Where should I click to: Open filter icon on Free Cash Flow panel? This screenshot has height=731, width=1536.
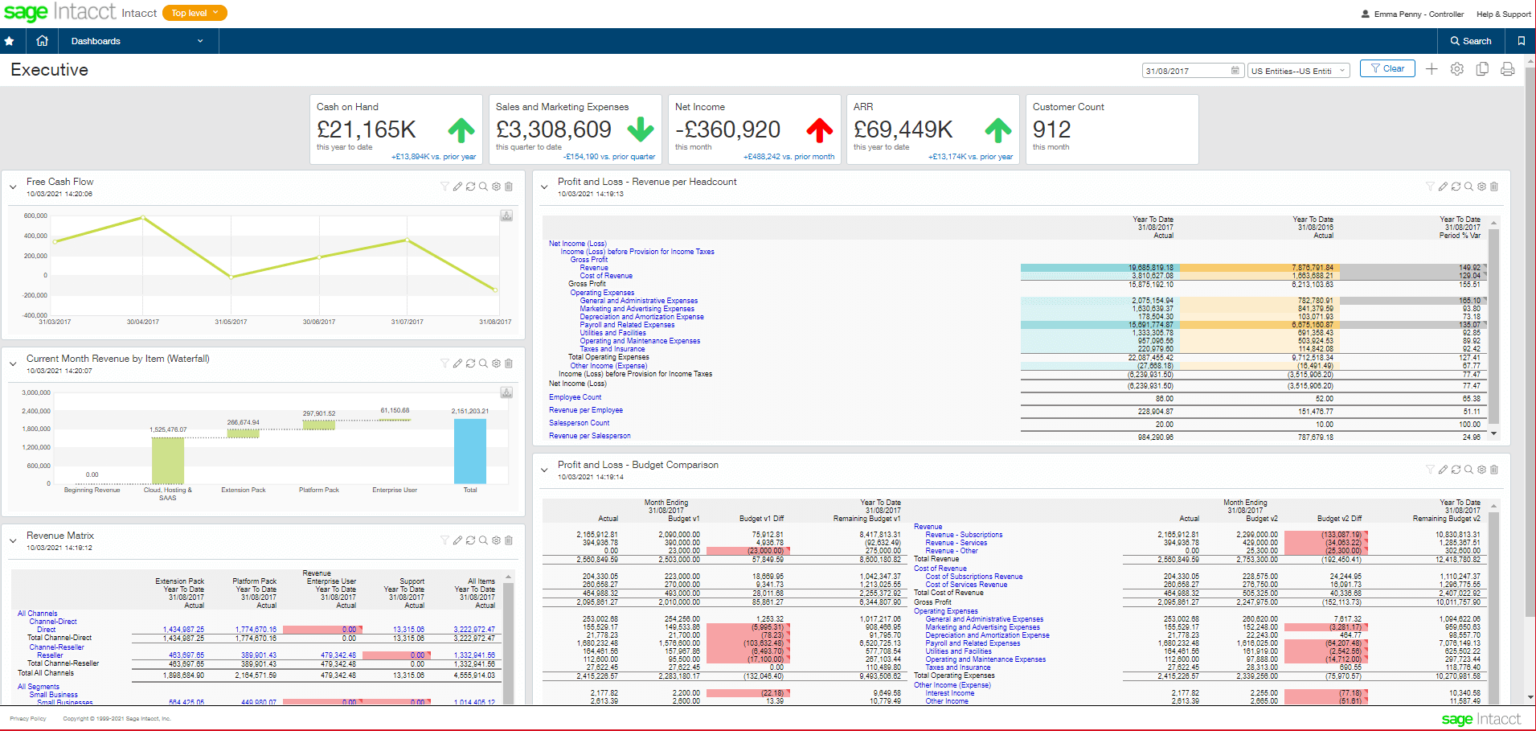pos(445,186)
